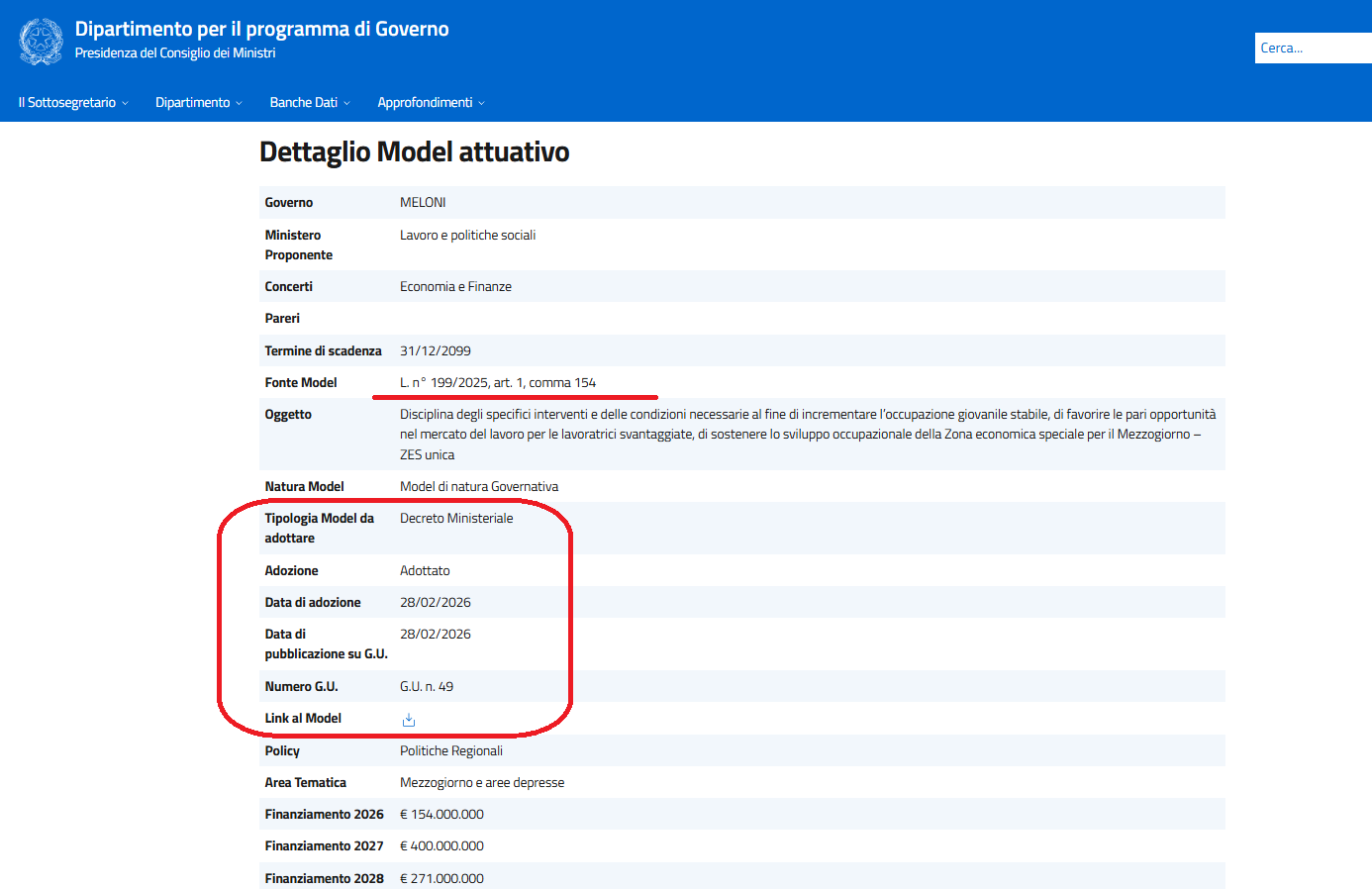This screenshot has height=889, width=1372.
Task: Expand the chevron beside Il Sottosegretario
Action: 125,104
